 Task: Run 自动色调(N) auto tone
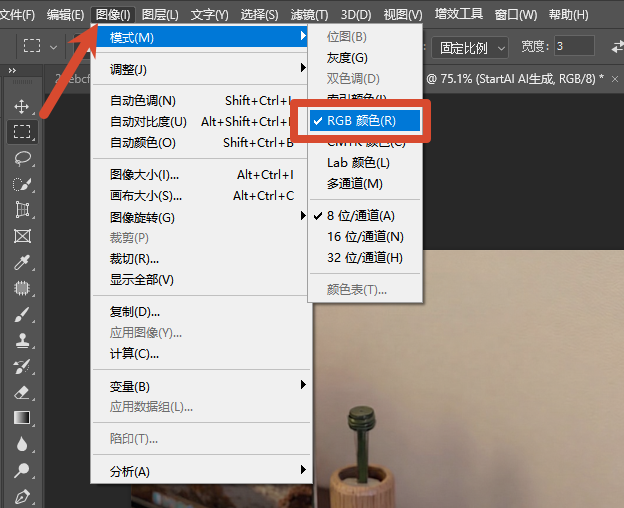coord(201,101)
